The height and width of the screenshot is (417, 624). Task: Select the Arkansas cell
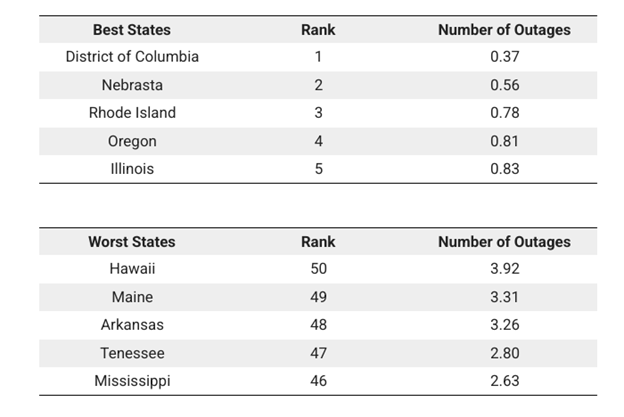point(132,325)
